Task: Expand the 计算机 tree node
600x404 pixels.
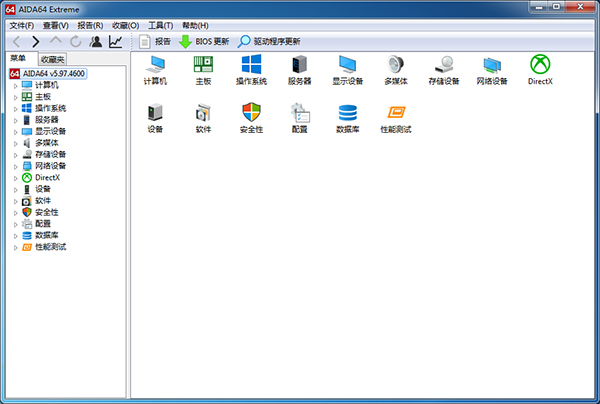Action: coord(16,86)
